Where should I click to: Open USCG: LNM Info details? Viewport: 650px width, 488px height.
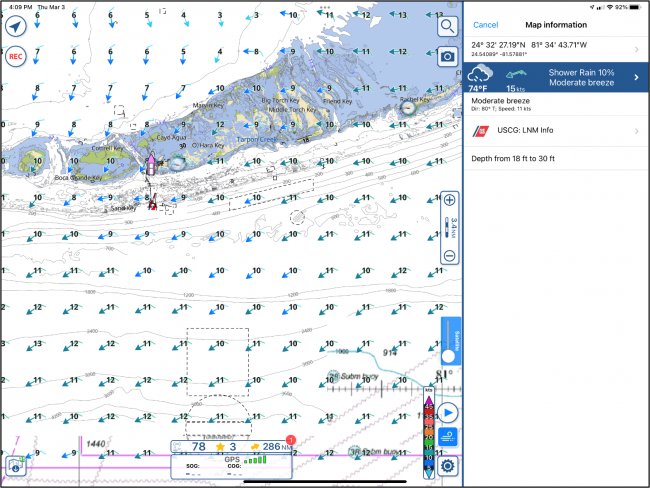(x=556, y=131)
